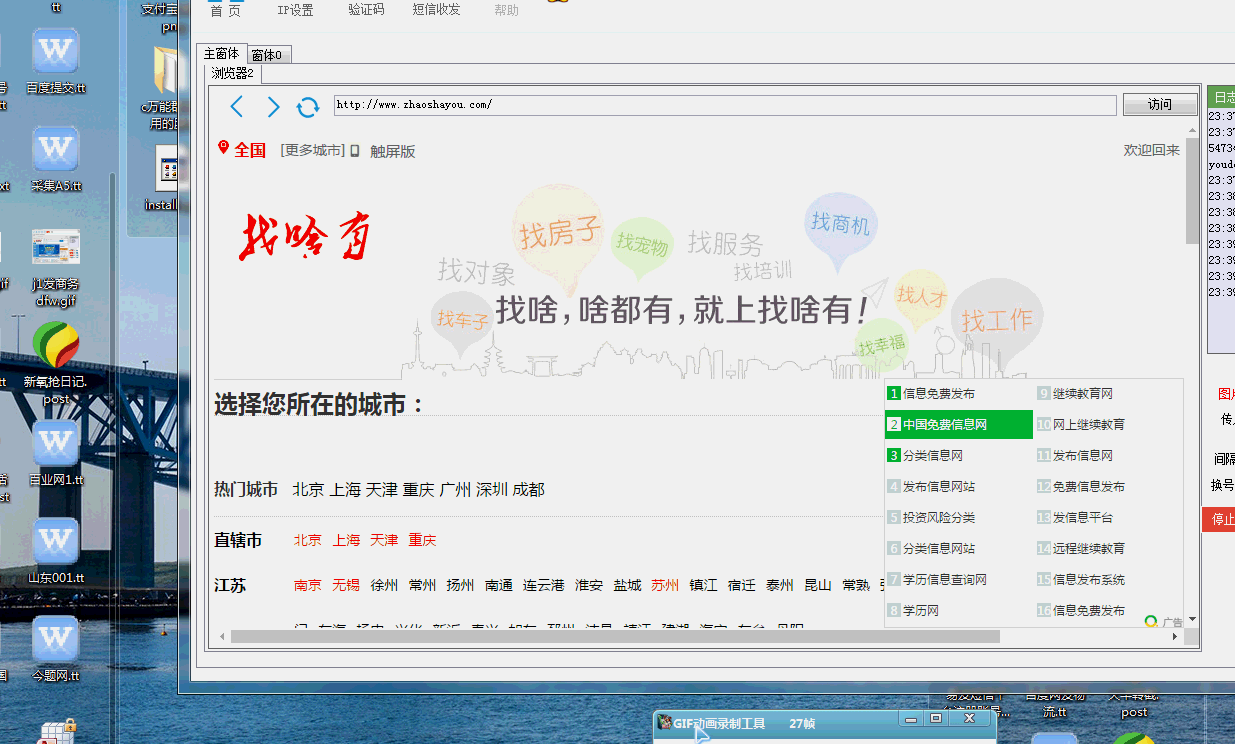Open the 短信收发 menu
The width and height of the screenshot is (1235, 744).
[437, 10]
